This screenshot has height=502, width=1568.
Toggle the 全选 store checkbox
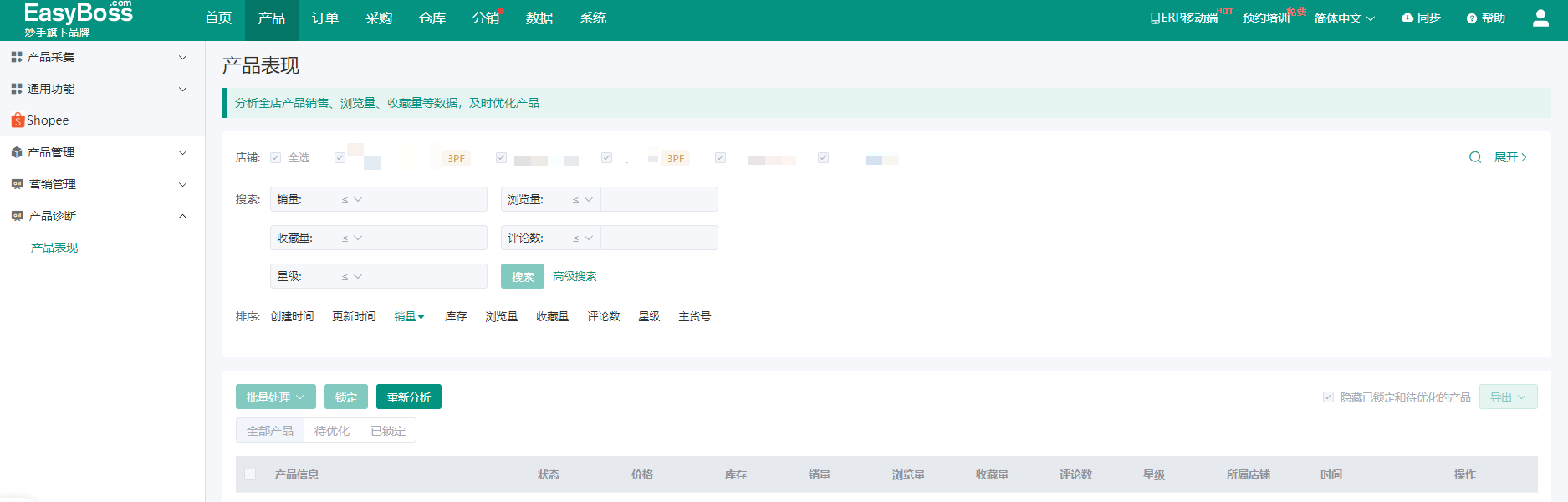[x=275, y=157]
